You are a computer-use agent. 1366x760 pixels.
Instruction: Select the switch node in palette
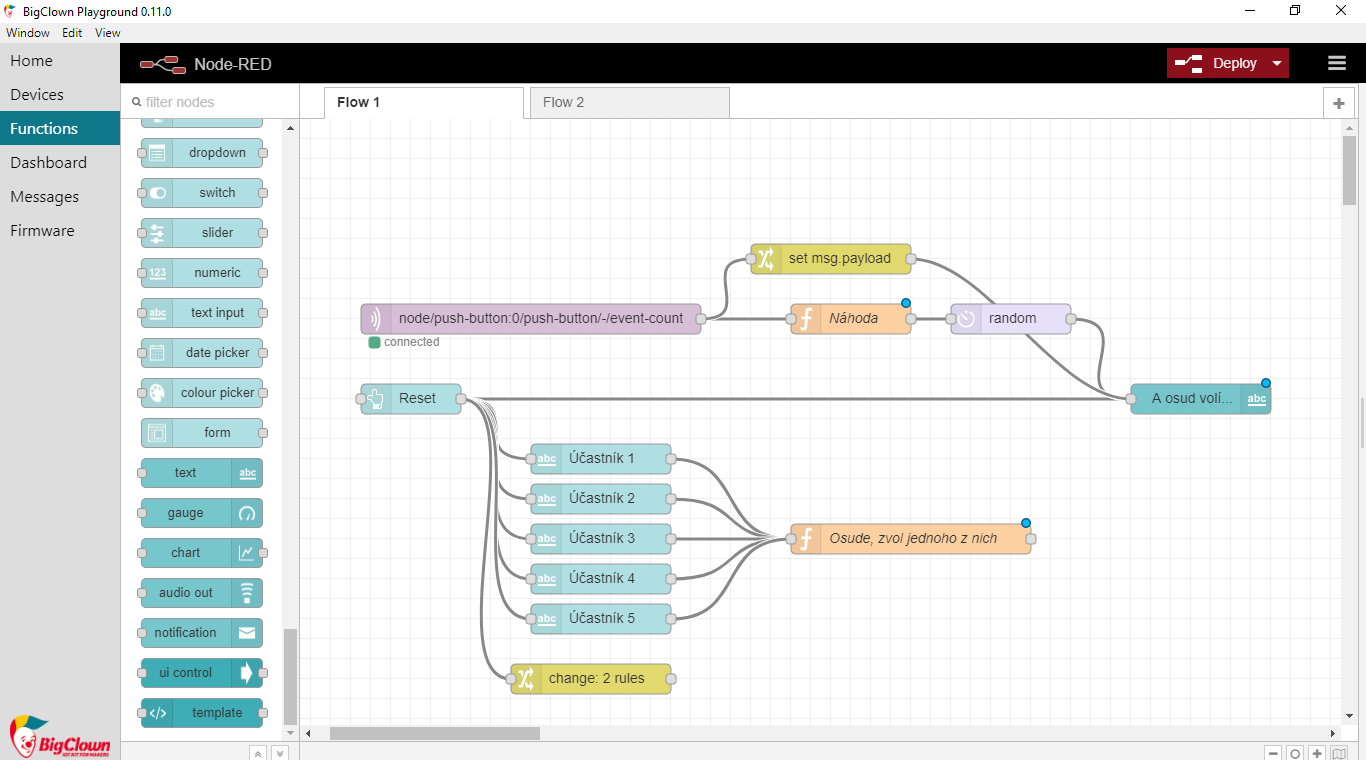tap(202, 193)
